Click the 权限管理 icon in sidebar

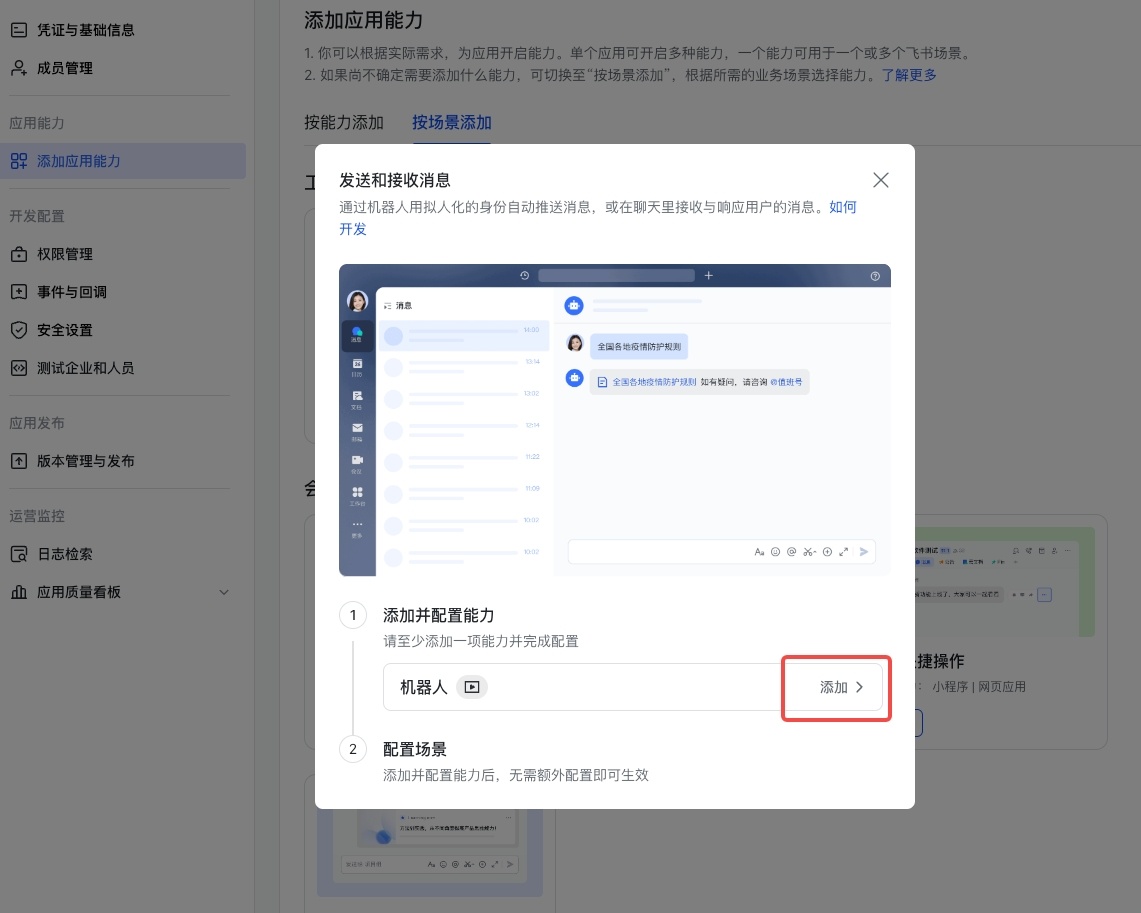tap(19, 254)
